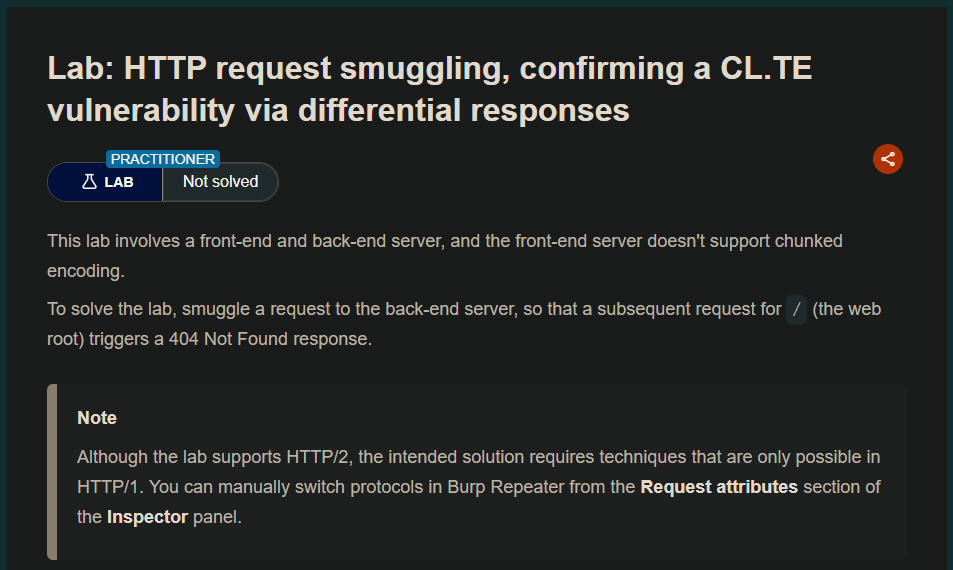Click the Note heading

(x=97, y=418)
